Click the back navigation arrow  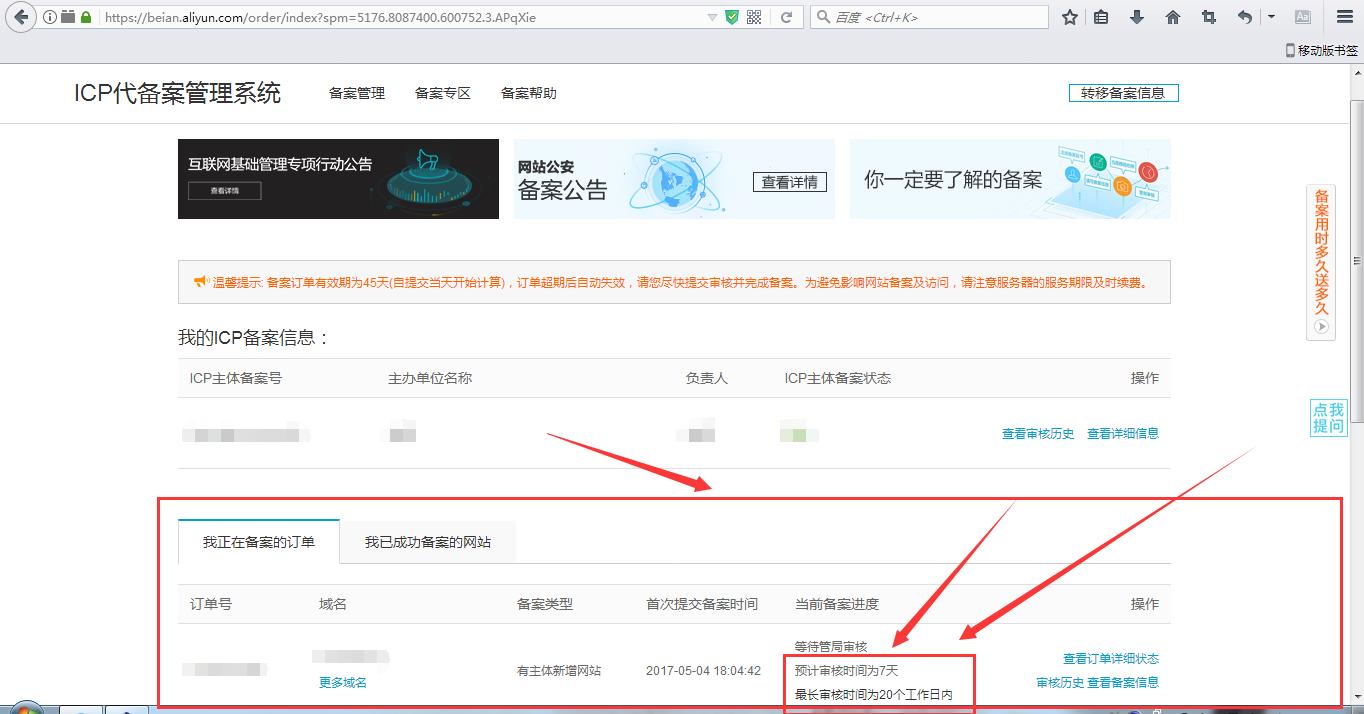(20, 16)
